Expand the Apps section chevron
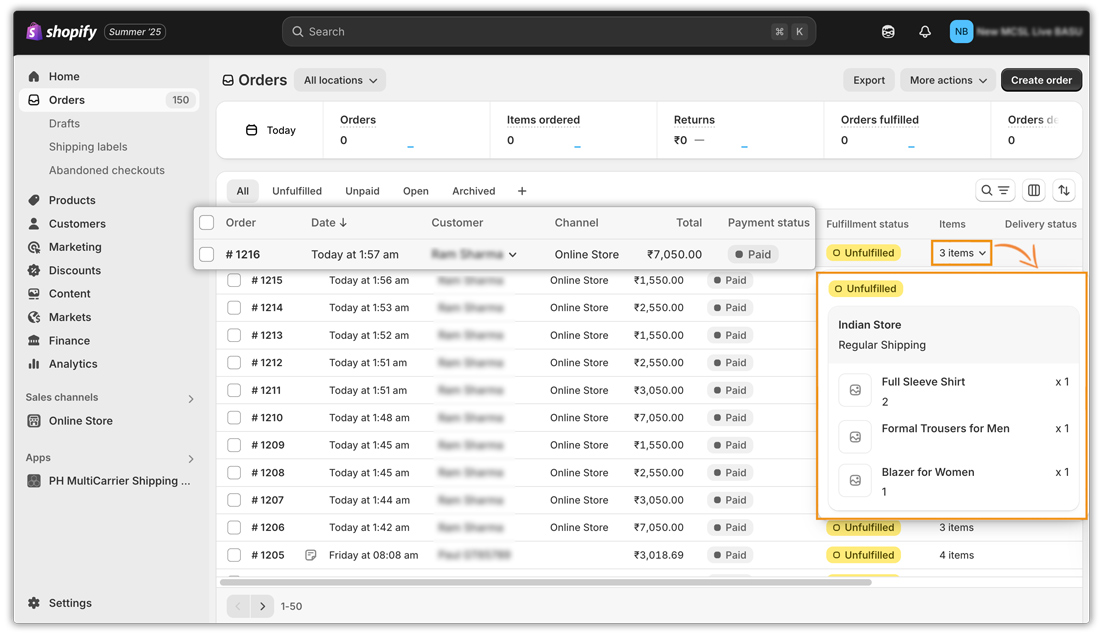Image resolution: width=1100 pixels, height=634 pixels. pyautogui.click(x=191, y=459)
